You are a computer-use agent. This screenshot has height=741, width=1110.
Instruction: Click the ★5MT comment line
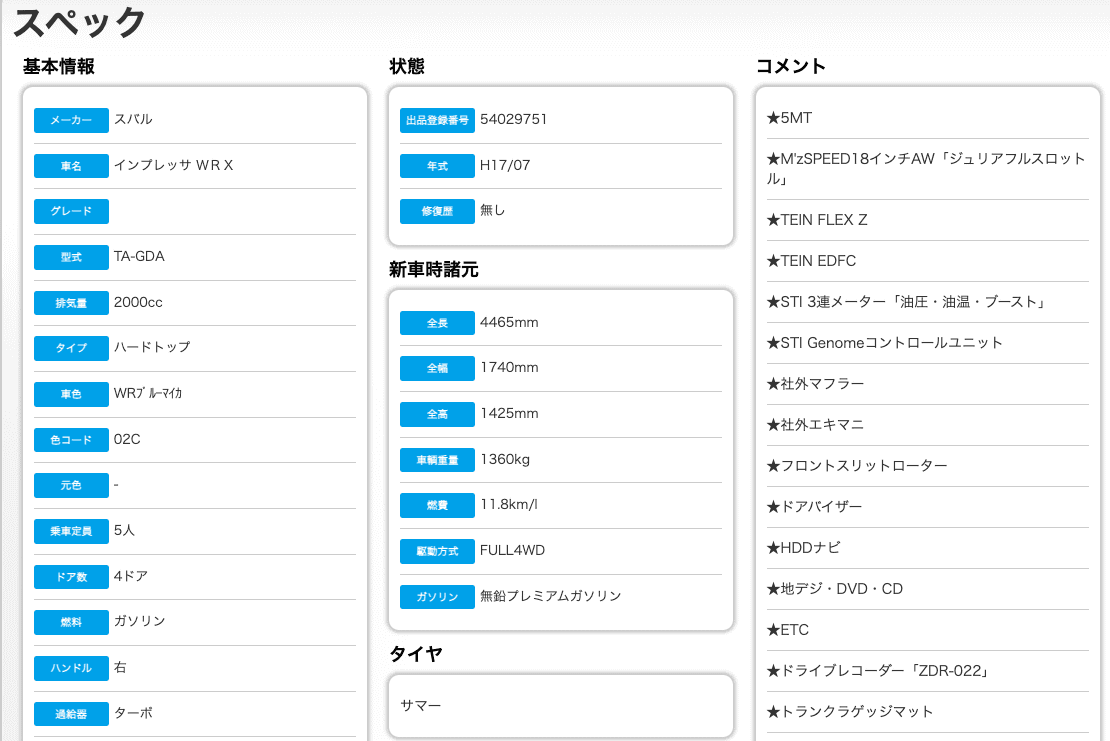[789, 118]
